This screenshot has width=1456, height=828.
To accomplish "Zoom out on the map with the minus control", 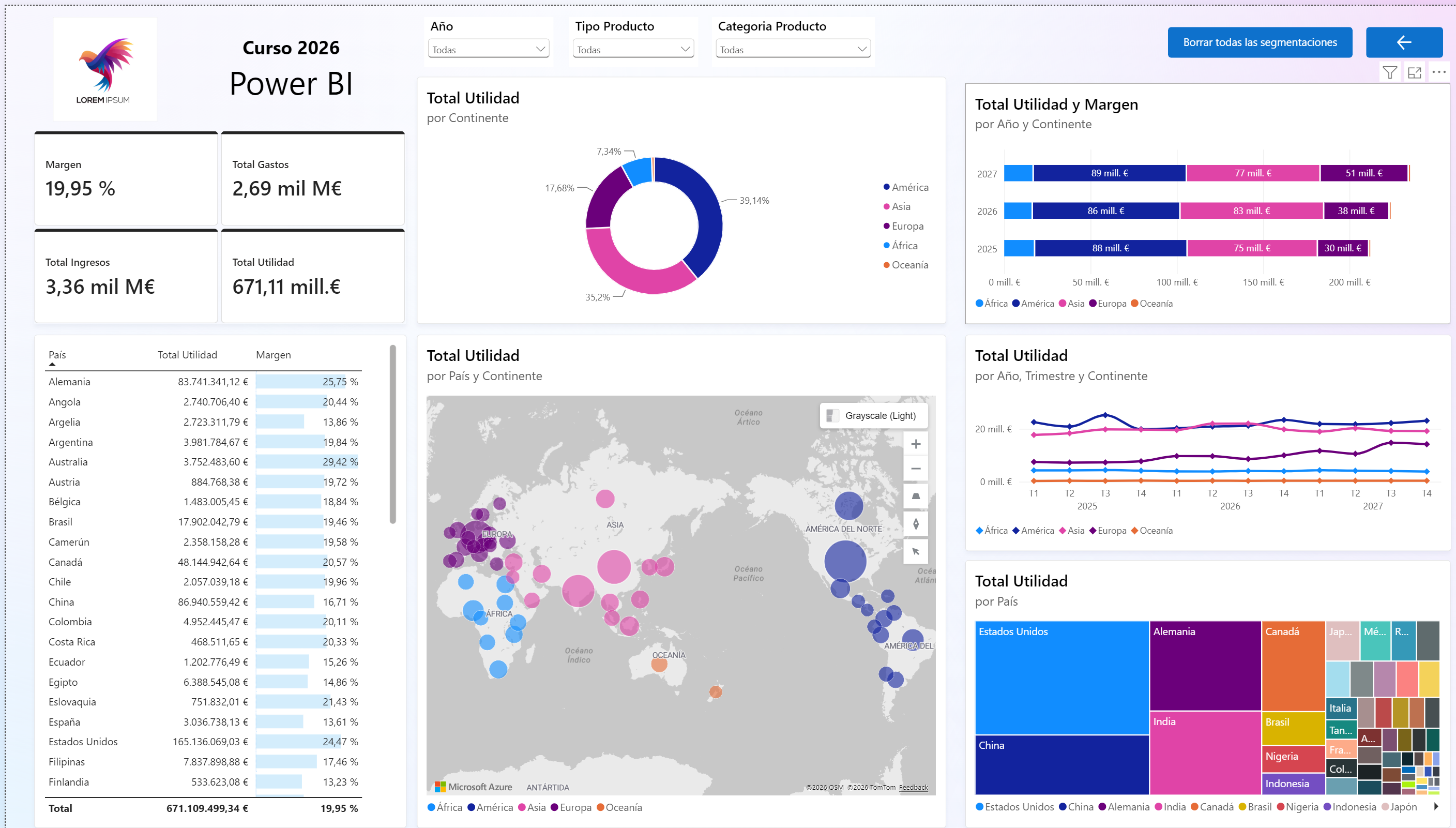I will (x=915, y=469).
